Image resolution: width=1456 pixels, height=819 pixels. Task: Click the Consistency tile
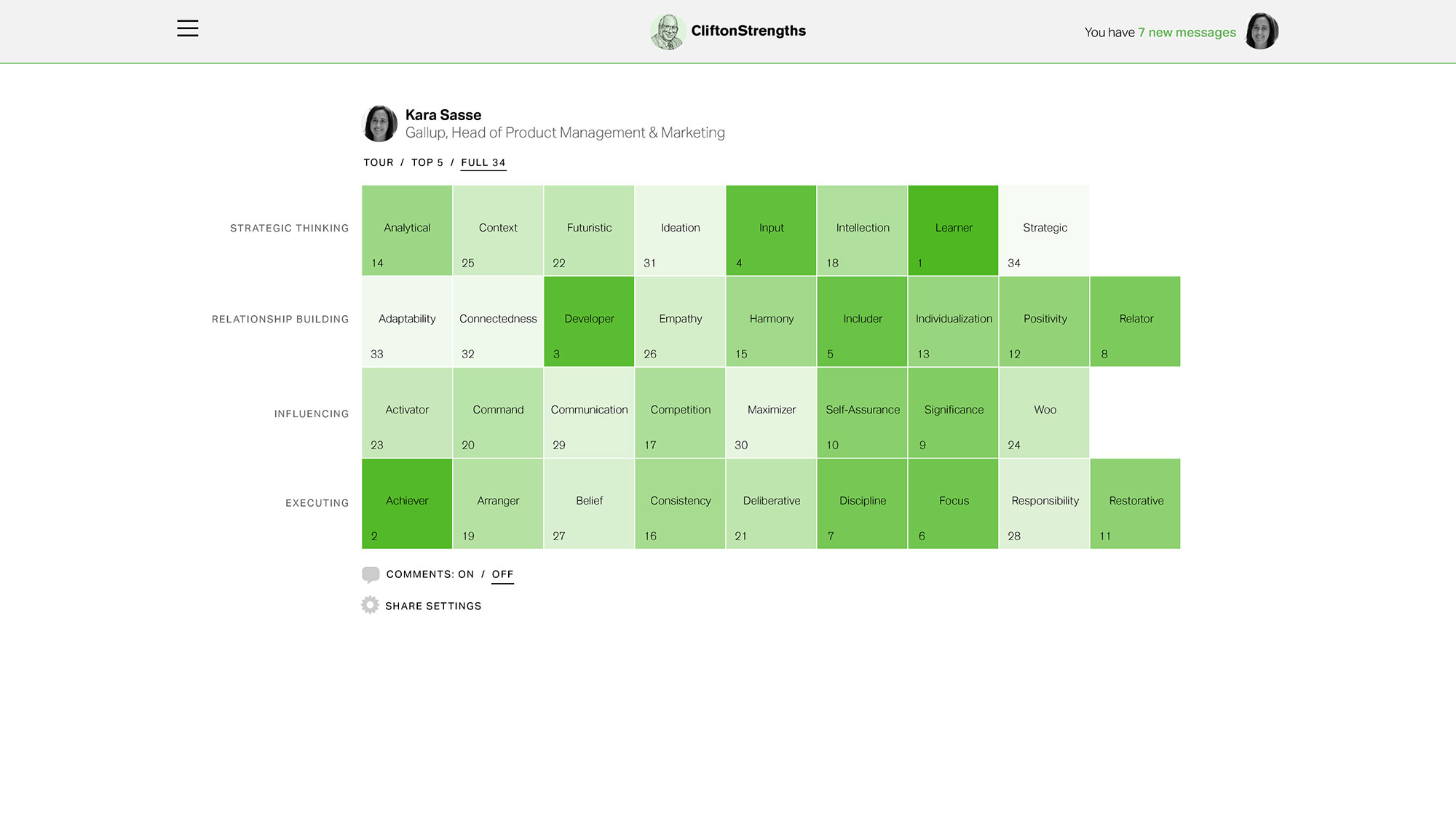(x=680, y=504)
